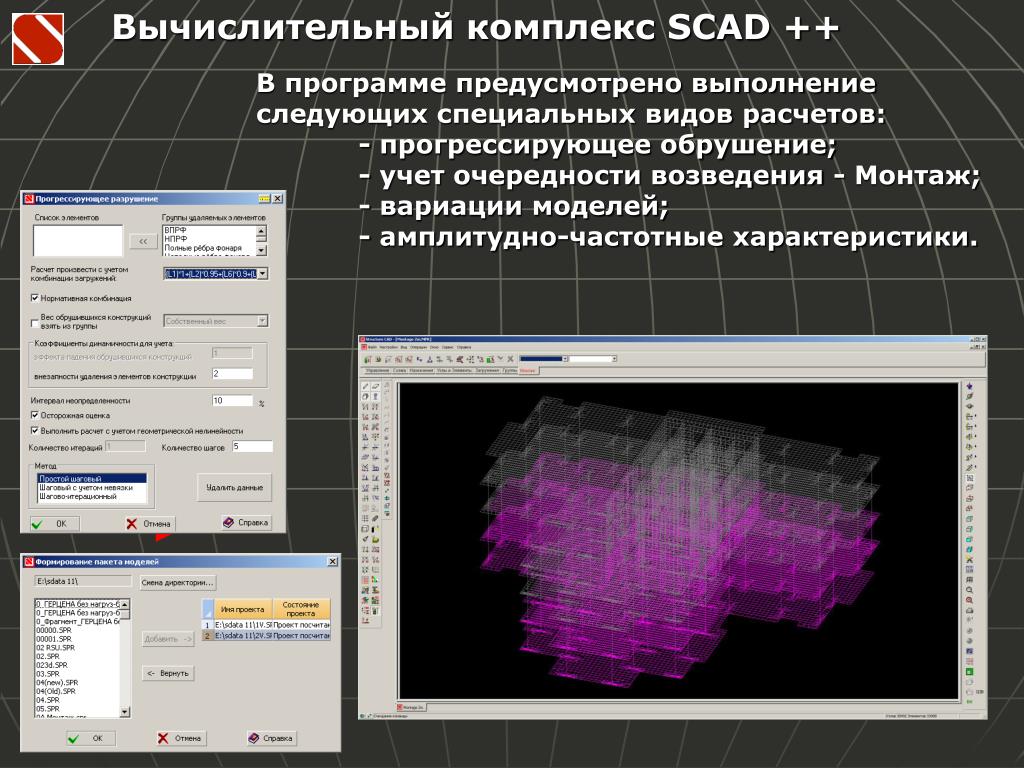1024x768 pixels.
Task: Select file 04(Old).SPR in the list
Action: pyautogui.click(x=78, y=691)
